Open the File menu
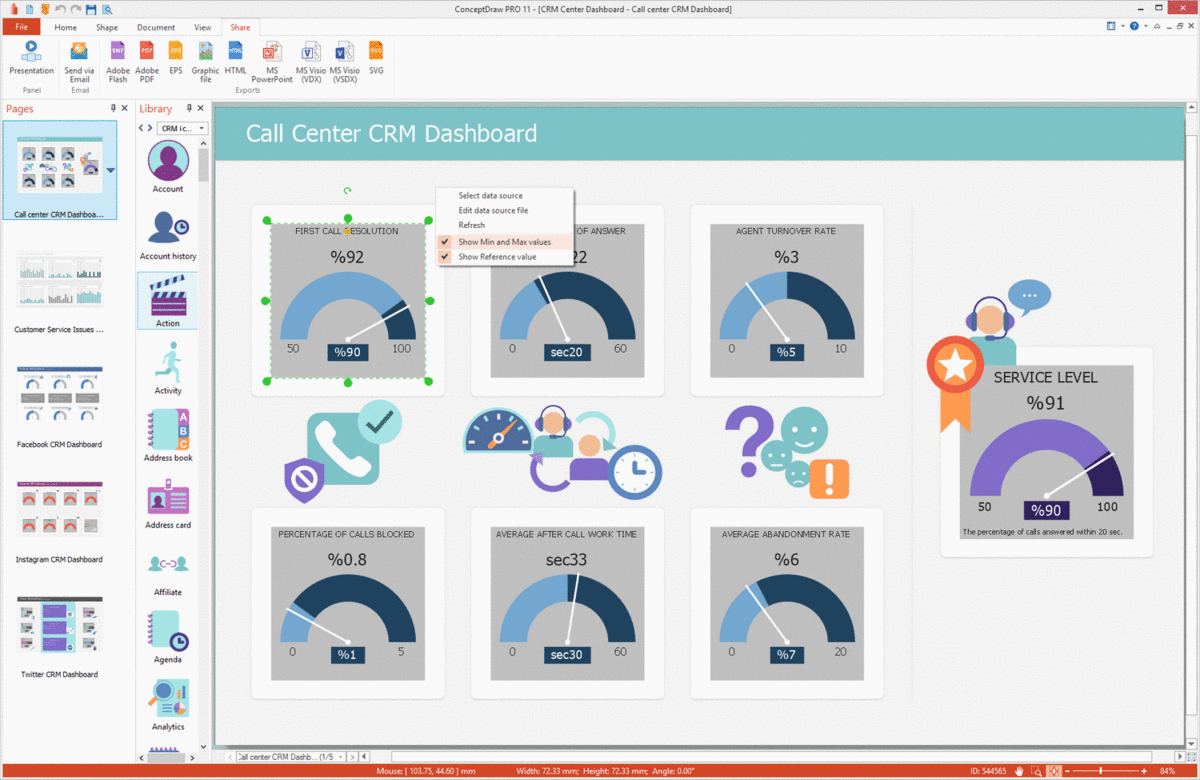The height and width of the screenshot is (780, 1200). 21,27
